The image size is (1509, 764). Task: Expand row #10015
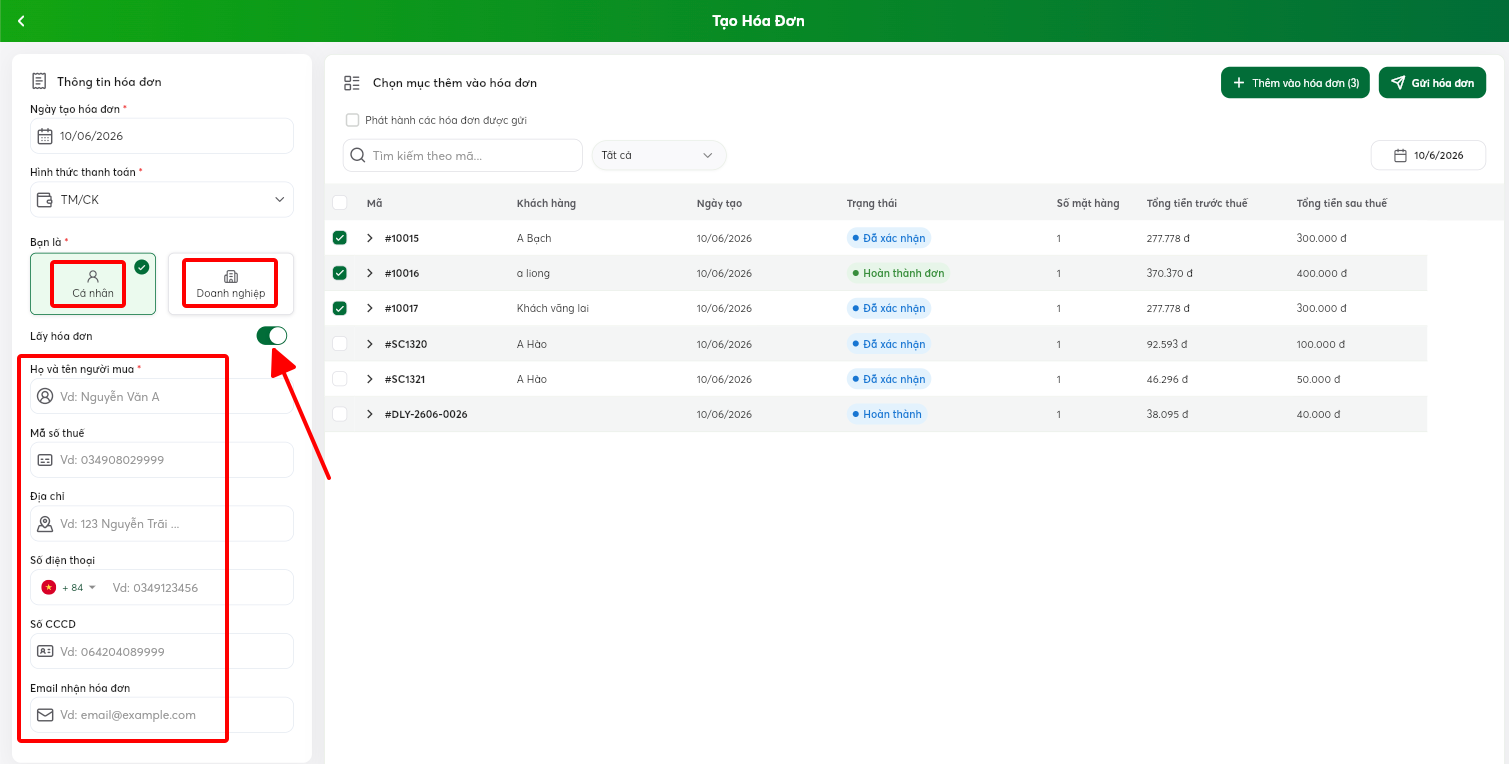click(x=370, y=238)
